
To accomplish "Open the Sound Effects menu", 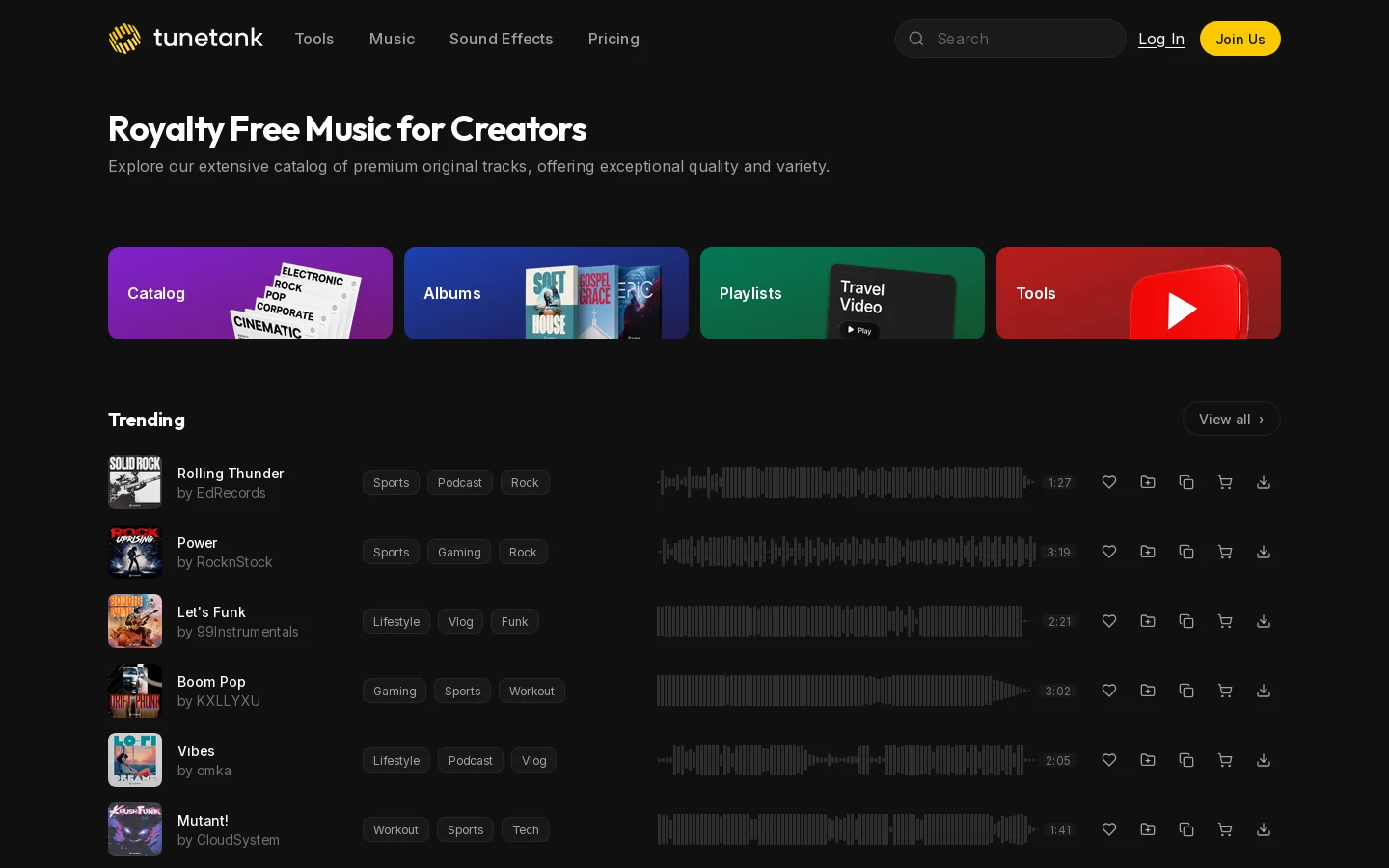I will pos(501,39).
